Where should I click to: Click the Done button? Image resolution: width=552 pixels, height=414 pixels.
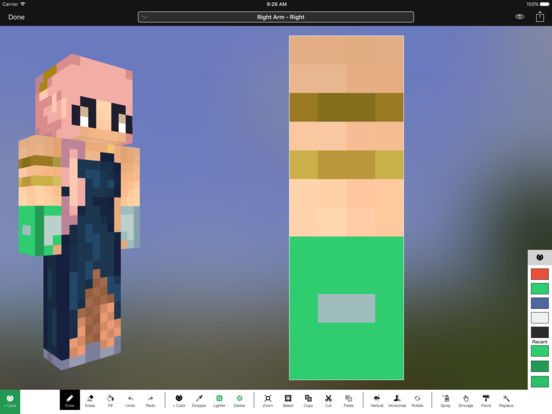coord(16,17)
